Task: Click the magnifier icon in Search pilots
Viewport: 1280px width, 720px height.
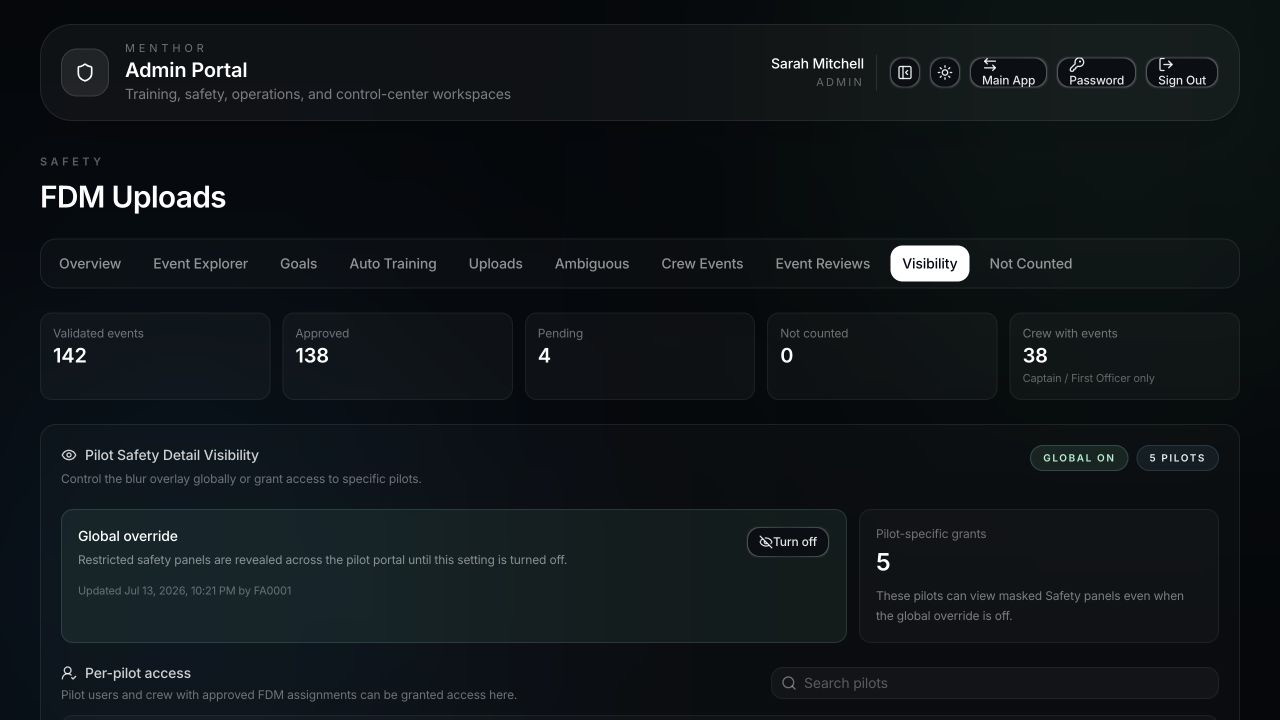Action: pos(789,683)
